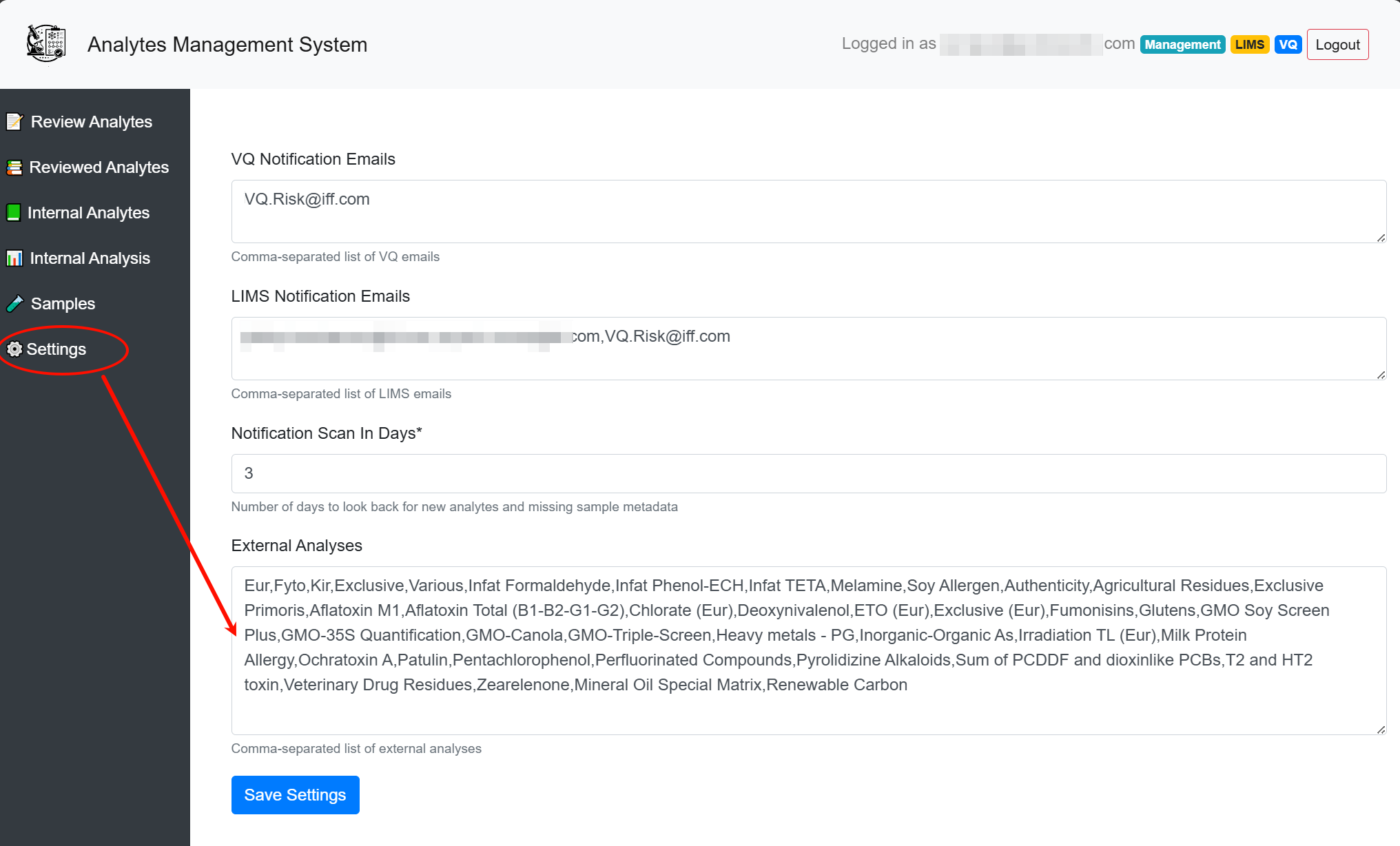The image size is (1400, 846).
Task: Click the green Internal Analytes book icon
Action: click(x=13, y=213)
